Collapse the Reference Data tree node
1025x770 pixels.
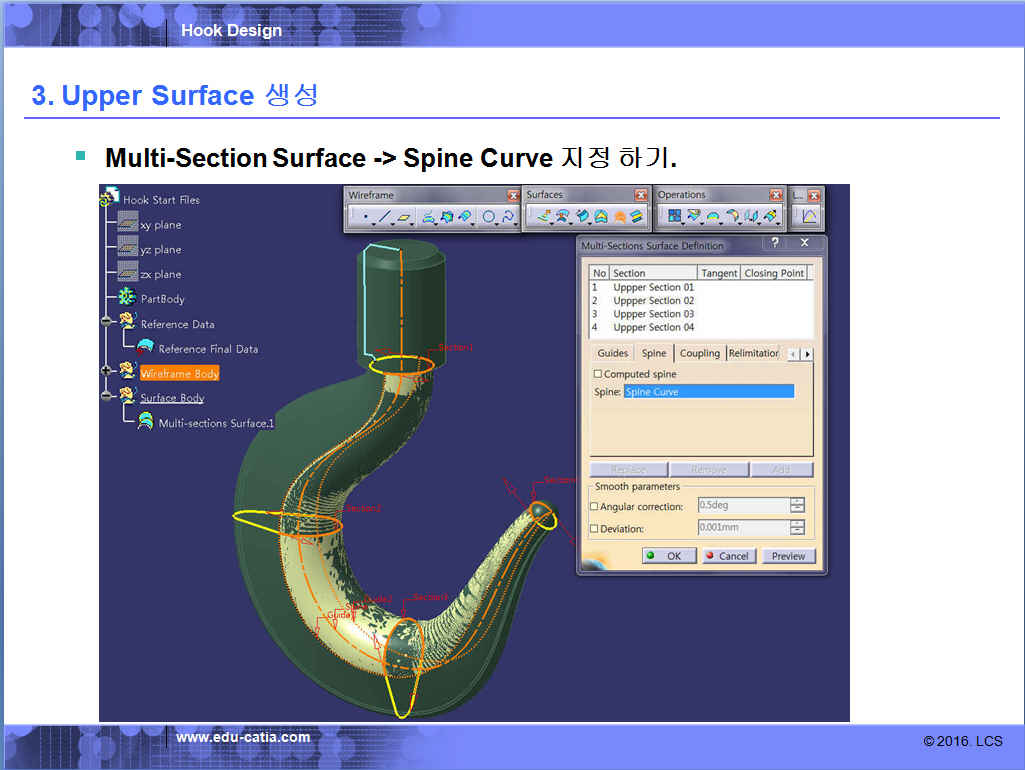106,322
